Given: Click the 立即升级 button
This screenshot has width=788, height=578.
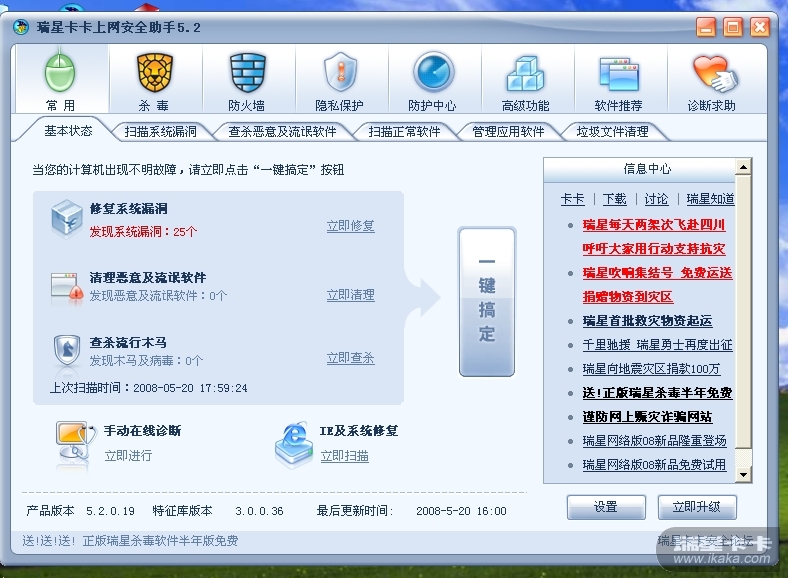Looking at the screenshot, I should [x=697, y=507].
